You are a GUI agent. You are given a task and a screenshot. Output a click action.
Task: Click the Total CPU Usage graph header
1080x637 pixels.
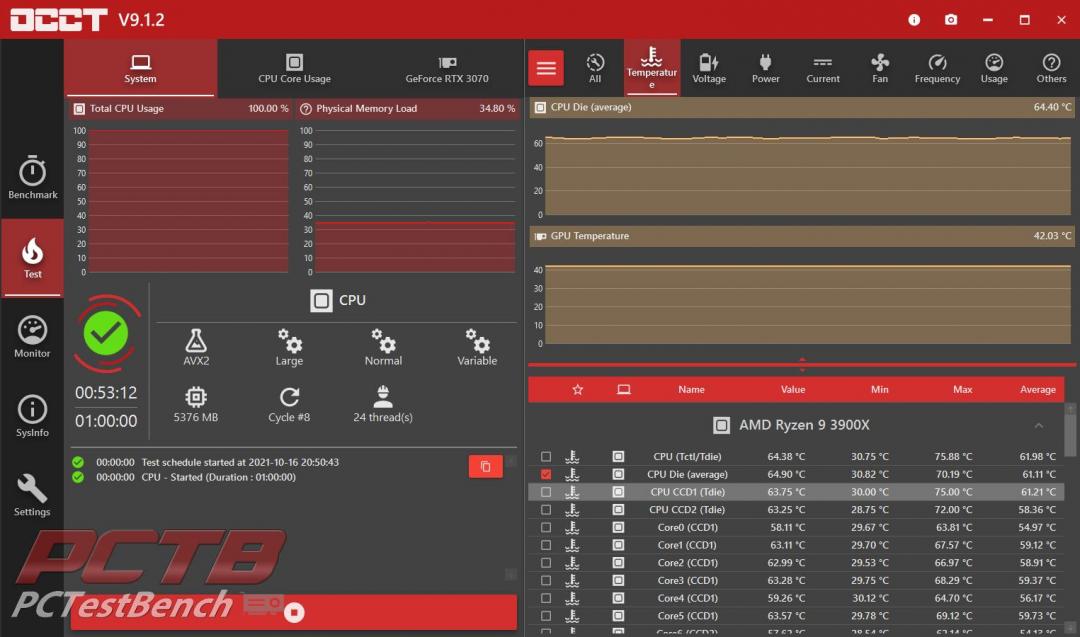tap(180, 109)
